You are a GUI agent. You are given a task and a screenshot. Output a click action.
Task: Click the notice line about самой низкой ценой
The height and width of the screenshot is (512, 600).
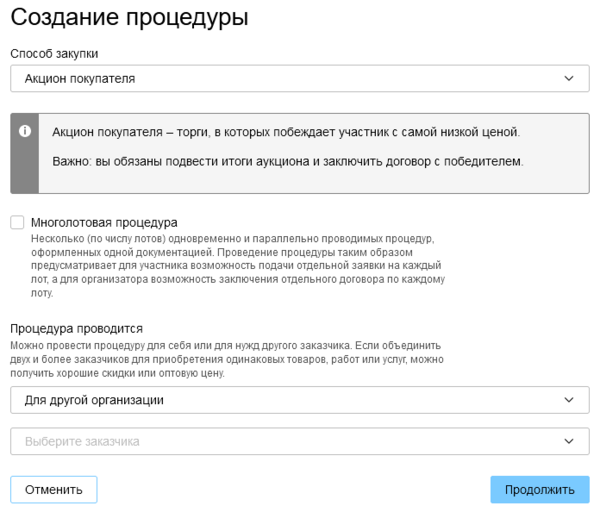pos(286,132)
